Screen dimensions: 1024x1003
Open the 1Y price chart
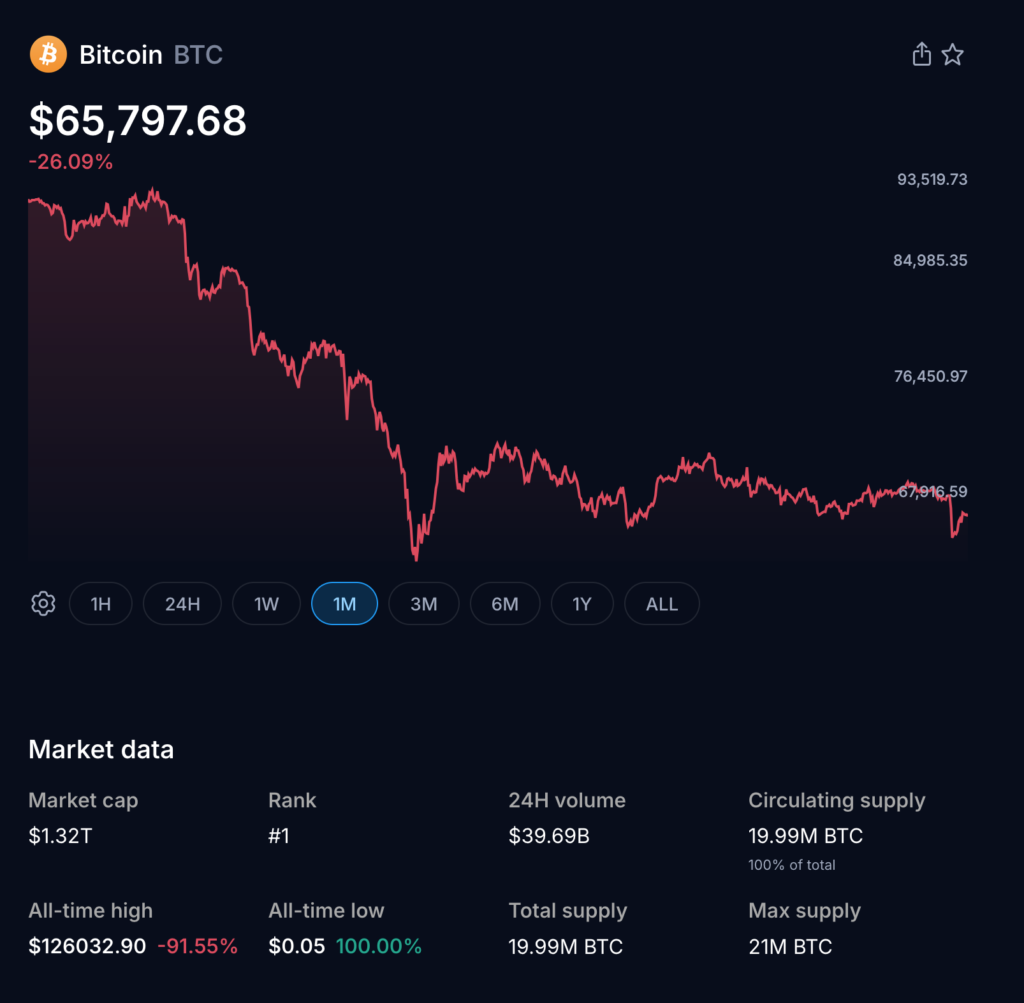pos(582,603)
